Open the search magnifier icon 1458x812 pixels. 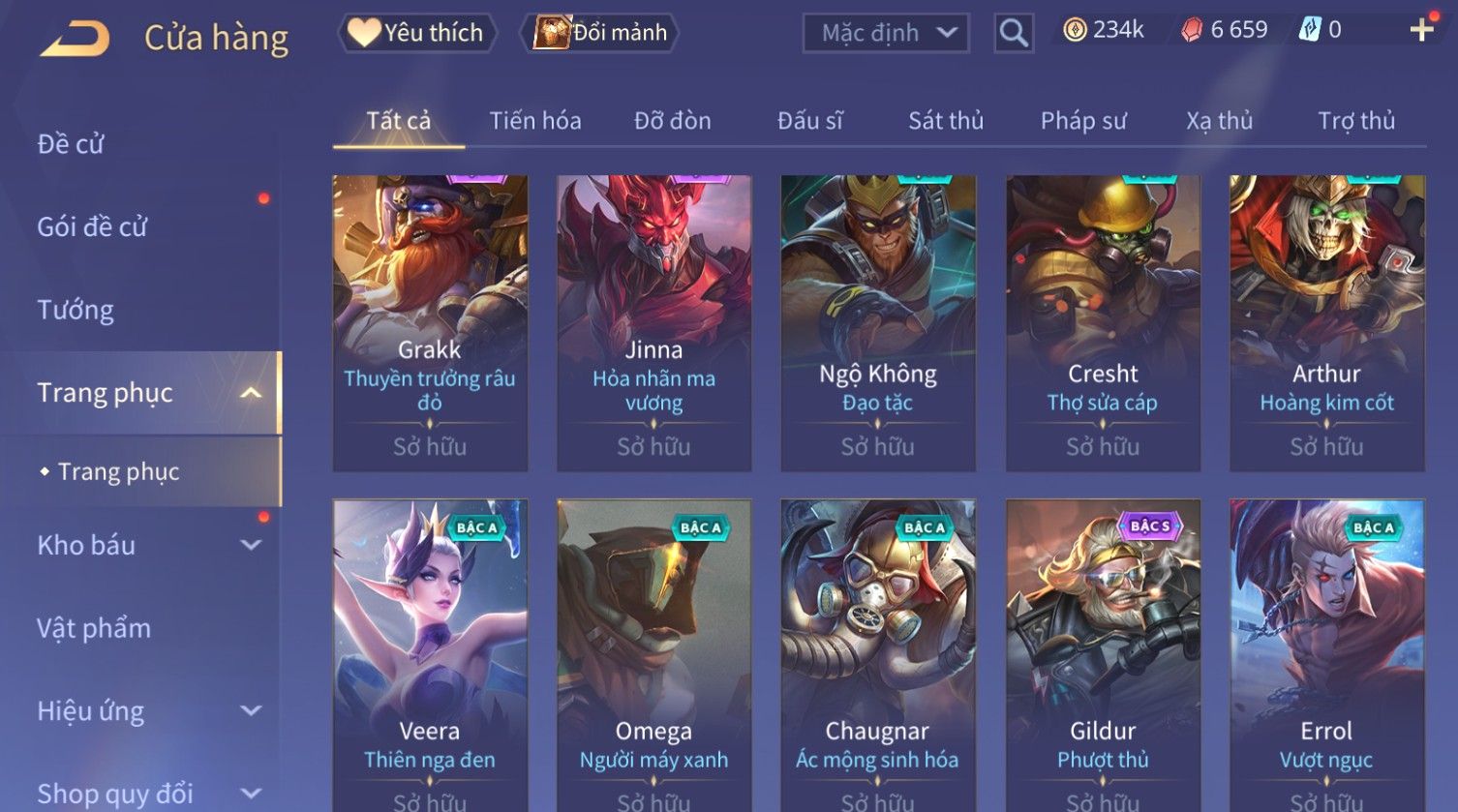[1014, 33]
